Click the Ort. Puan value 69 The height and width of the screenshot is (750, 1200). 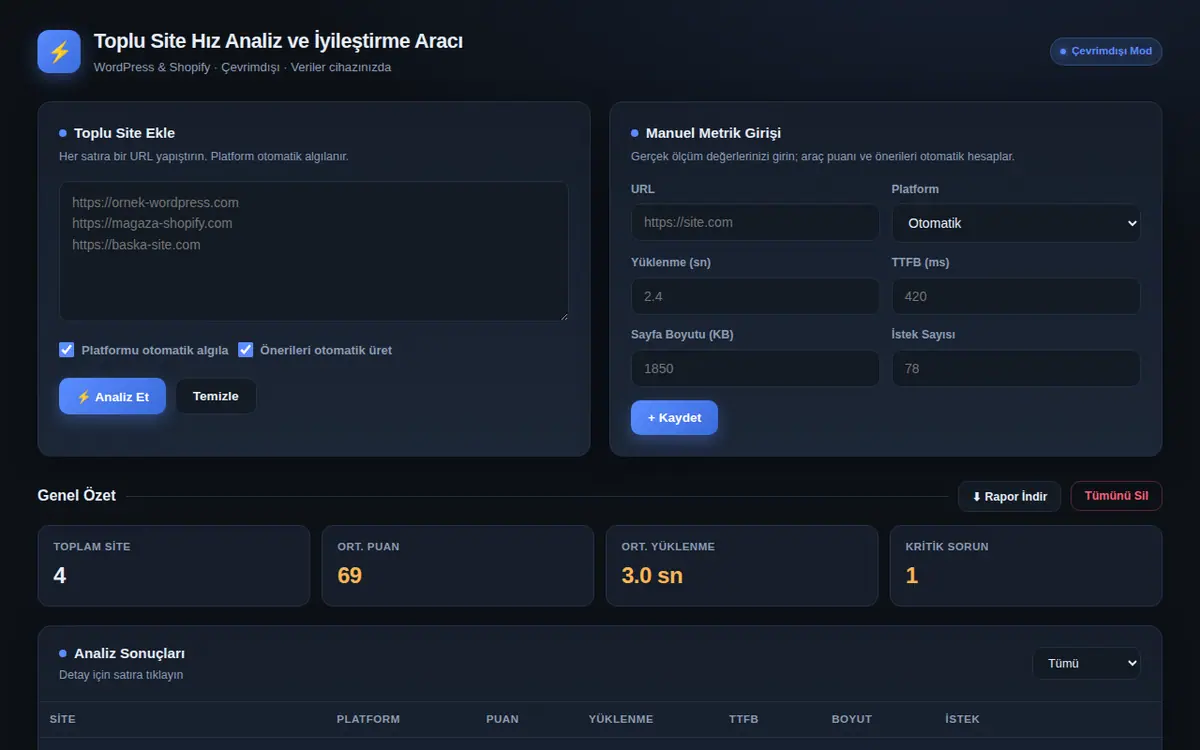click(x=350, y=576)
